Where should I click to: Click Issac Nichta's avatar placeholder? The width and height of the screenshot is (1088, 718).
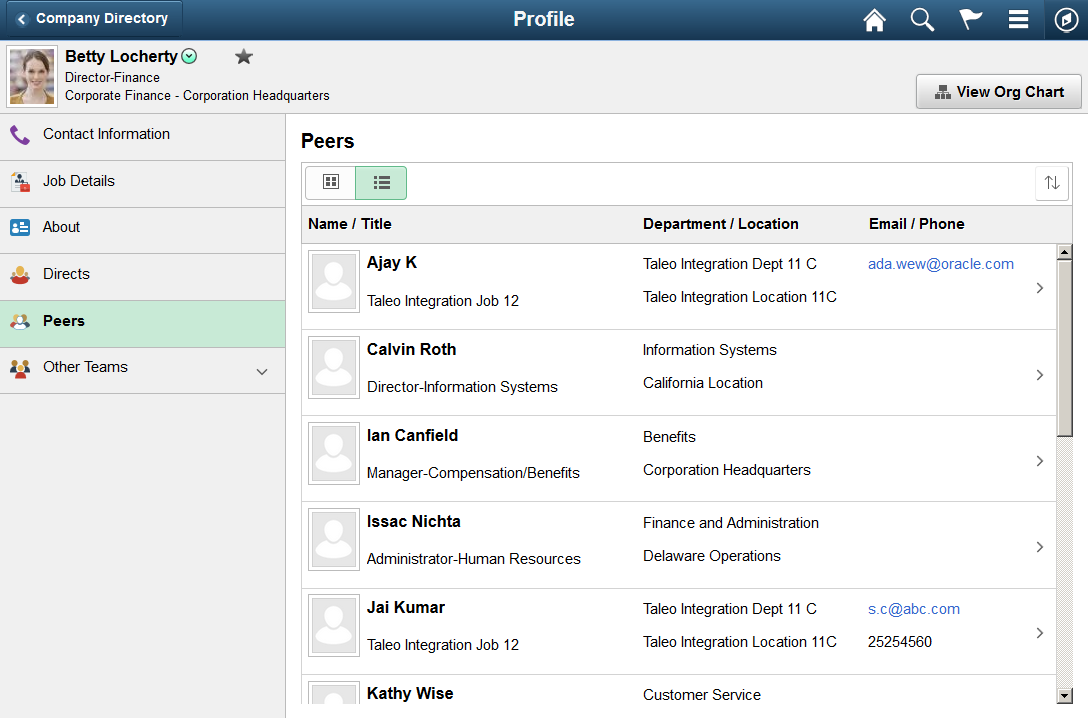334,540
